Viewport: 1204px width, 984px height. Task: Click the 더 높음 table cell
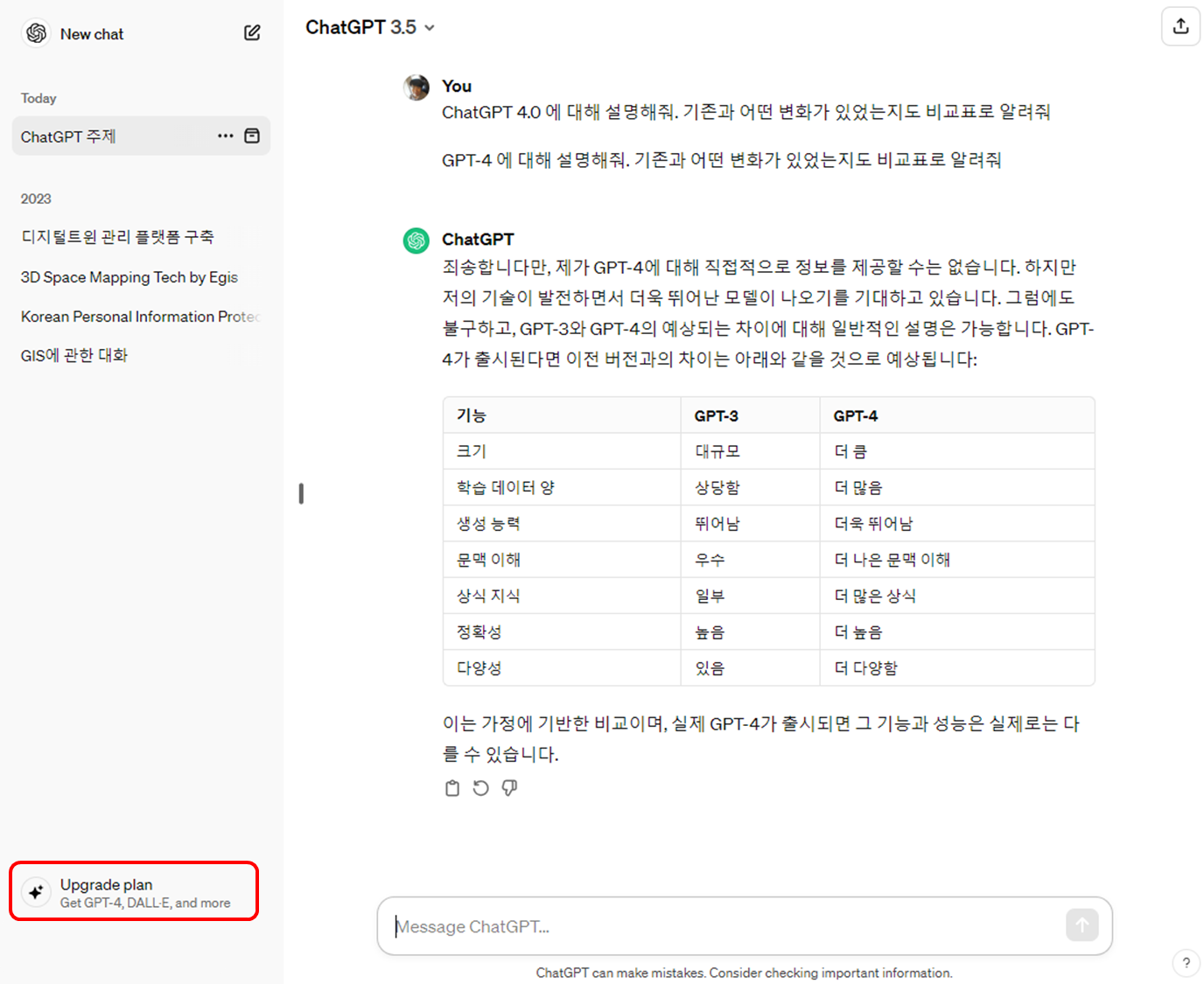pyautogui.click(x=957, y=632)
